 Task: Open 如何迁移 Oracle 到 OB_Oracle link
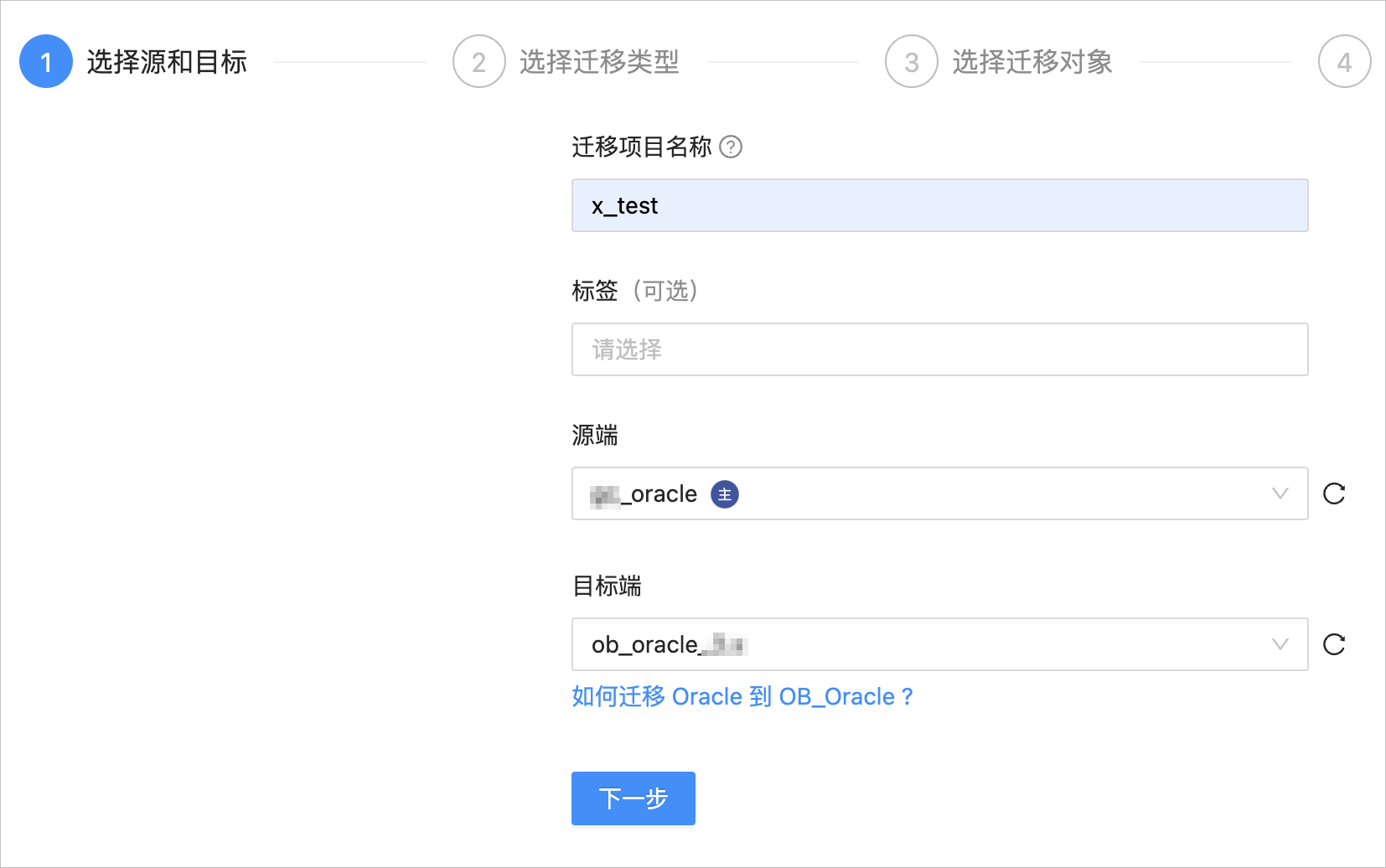tap(742, 696)
